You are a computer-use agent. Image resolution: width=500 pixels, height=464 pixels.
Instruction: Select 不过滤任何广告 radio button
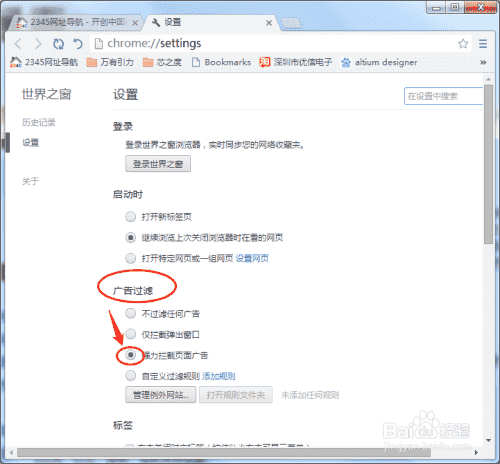click(130, 313)
